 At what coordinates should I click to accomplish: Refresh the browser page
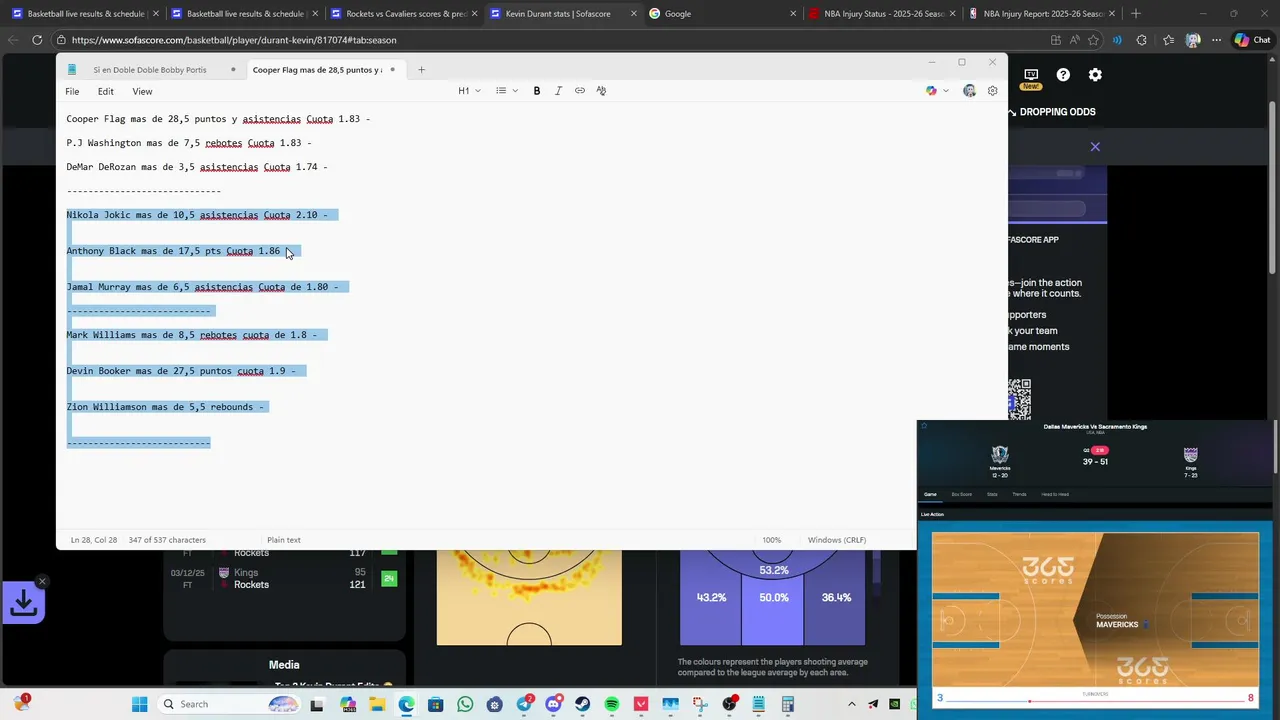(37, 40)
